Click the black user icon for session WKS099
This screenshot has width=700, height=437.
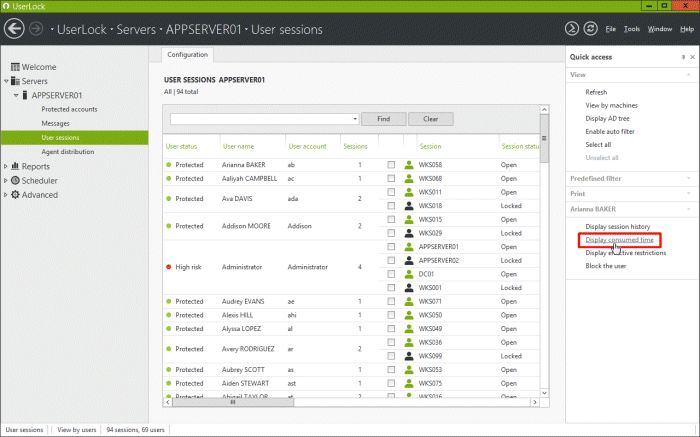(x=409, y=356)
